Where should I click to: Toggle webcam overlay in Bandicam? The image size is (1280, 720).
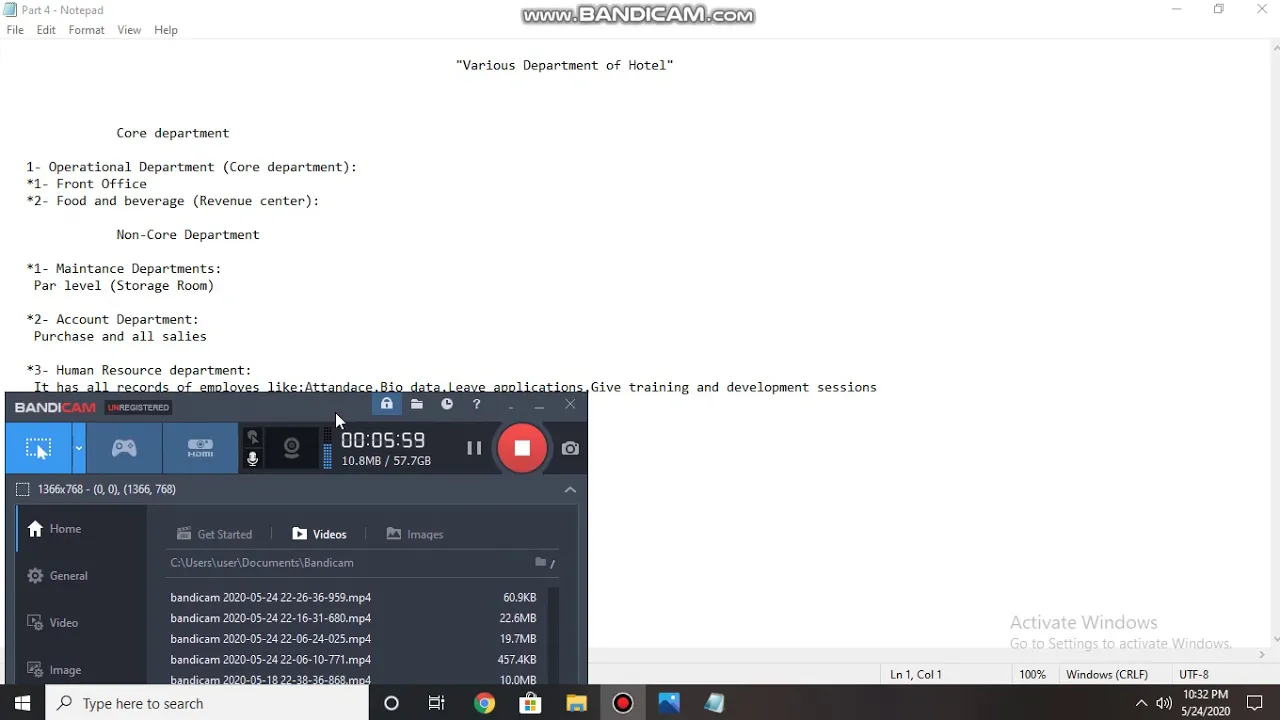(x=291, y=448)
